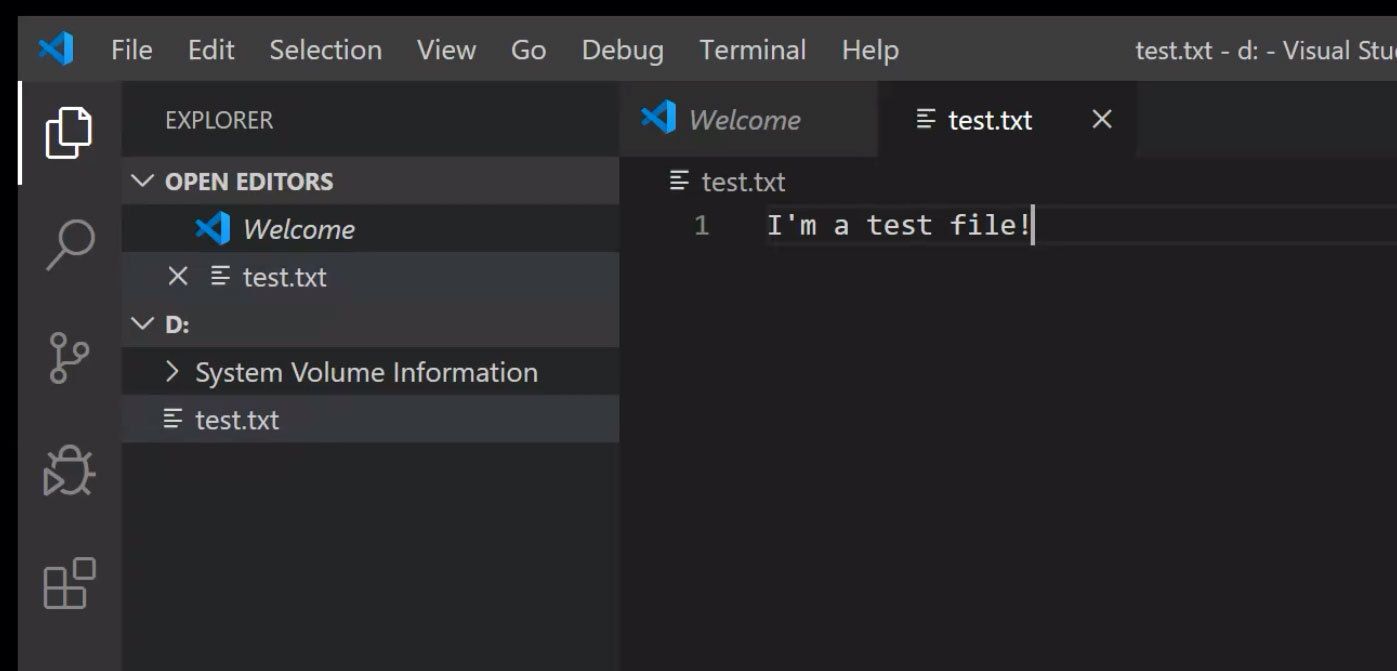1397x671 pixels.
Task: Select the test.txt icon under Open Editors
Action: pyautogui.click(x=219, y=277)
